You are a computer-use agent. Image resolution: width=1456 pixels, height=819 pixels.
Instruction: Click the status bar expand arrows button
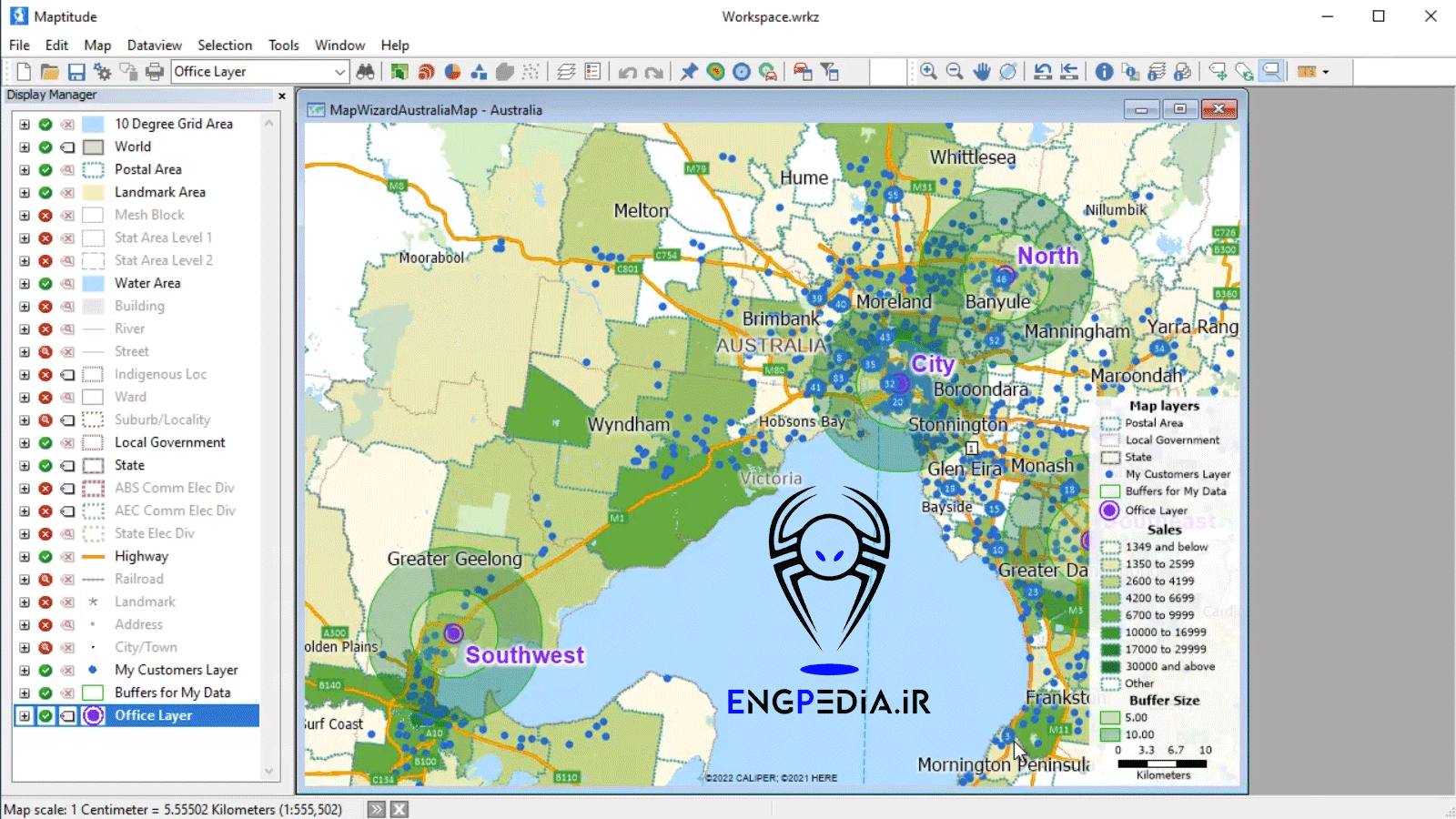(377, 809)
